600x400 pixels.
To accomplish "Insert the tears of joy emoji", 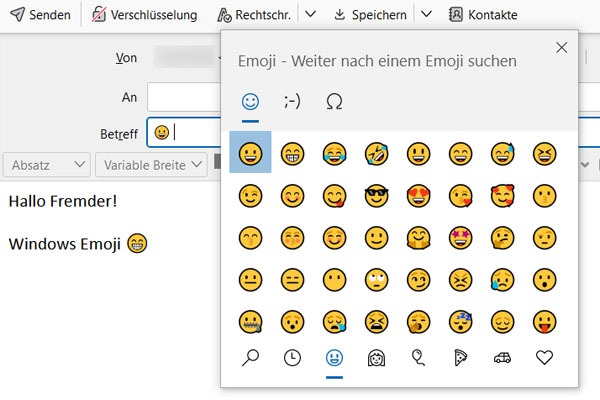I will coord(334,154).
